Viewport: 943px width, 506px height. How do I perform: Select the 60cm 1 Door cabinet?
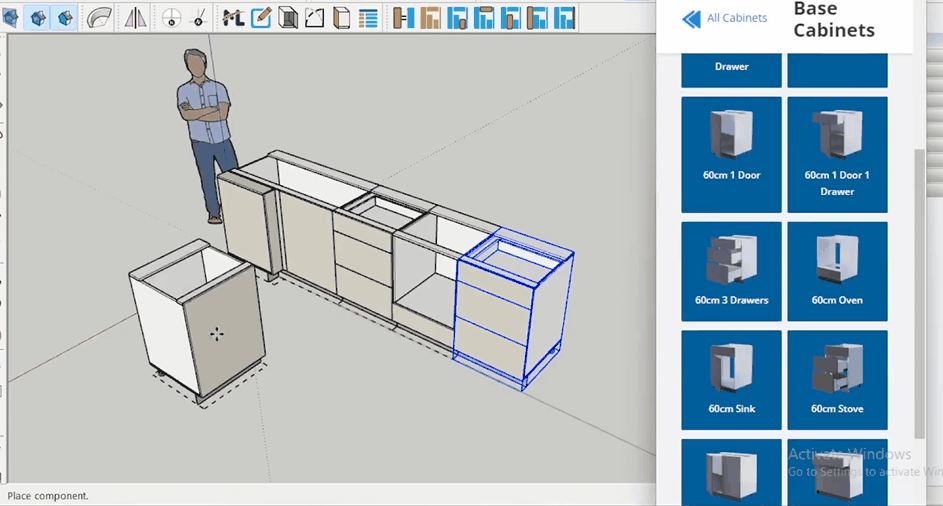pos(731,154)
